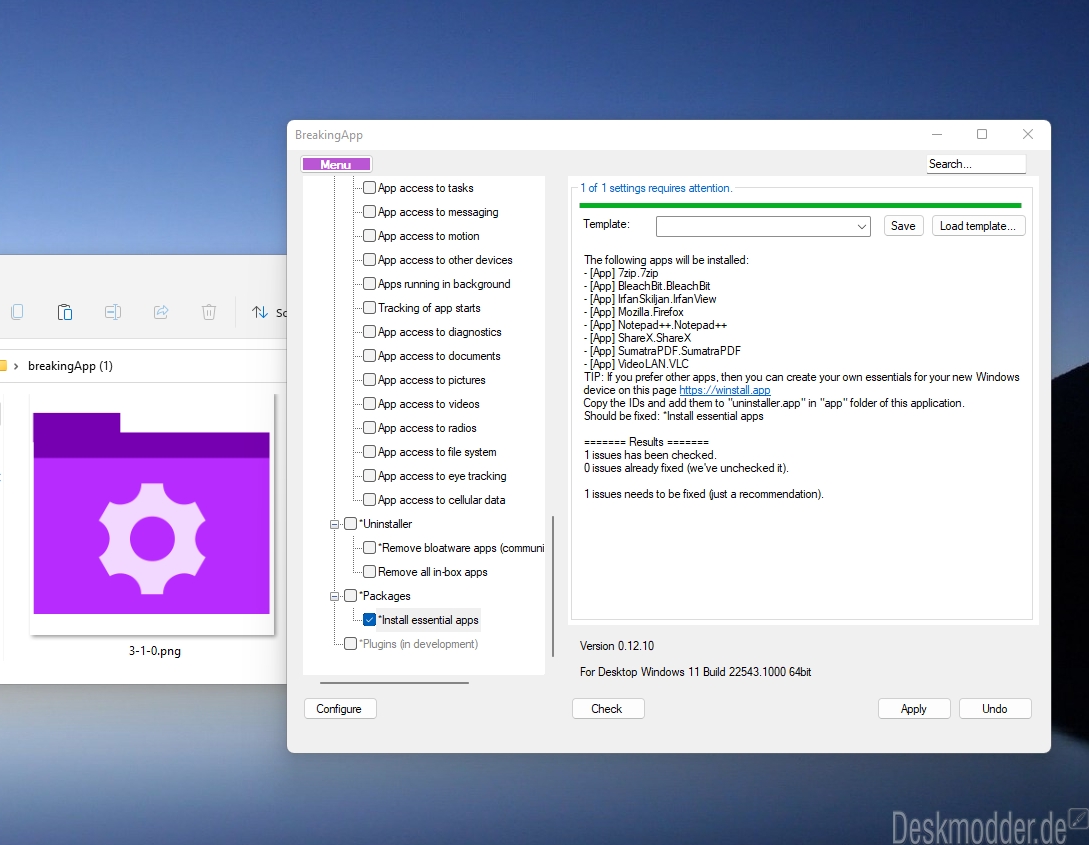Screen dimensions: 1089x845
Task: Check *Remove bloatware apps option
Action: point(369,547)
